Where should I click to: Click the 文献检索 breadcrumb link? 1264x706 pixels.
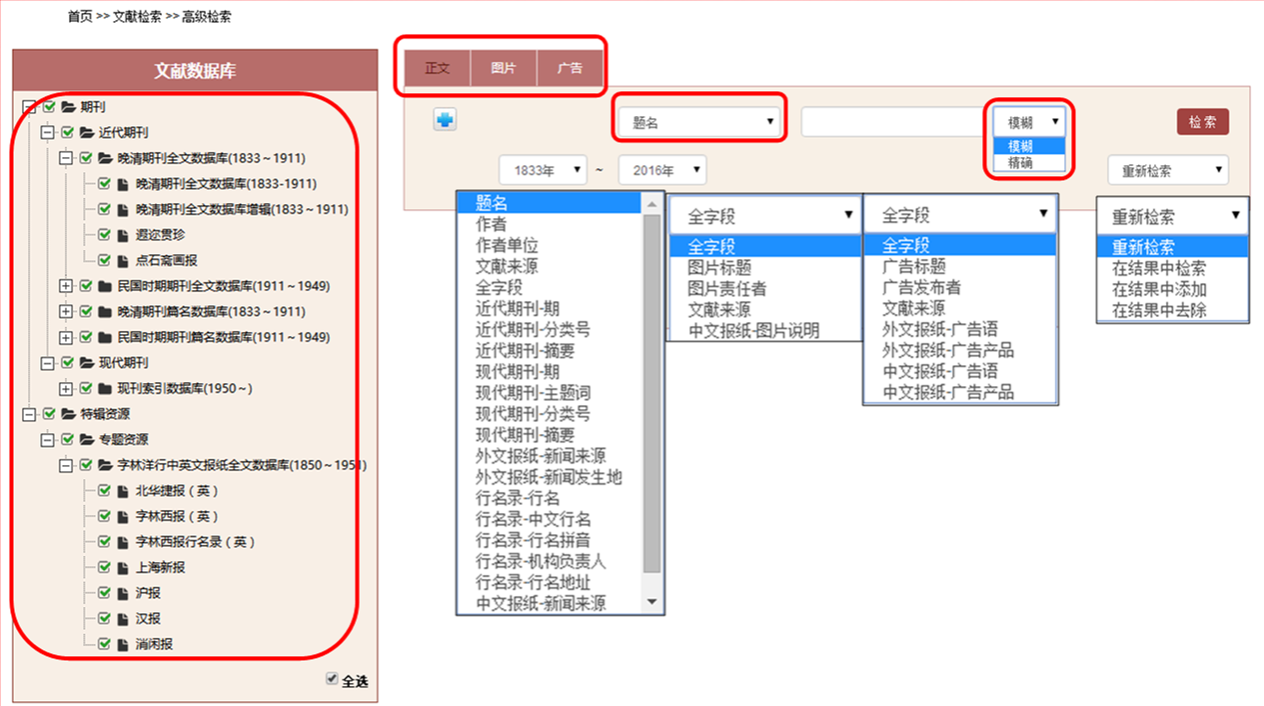coord(138,17)
